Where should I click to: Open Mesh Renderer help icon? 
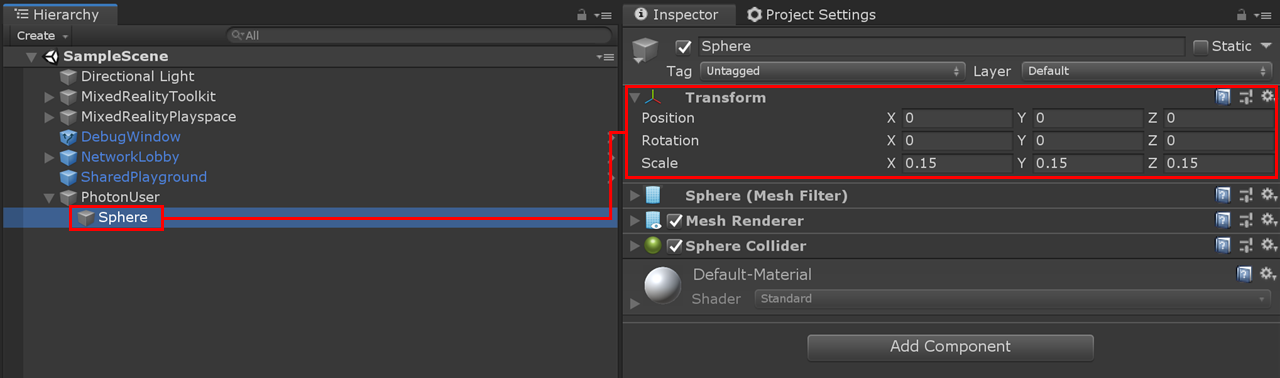point(1222,221)
